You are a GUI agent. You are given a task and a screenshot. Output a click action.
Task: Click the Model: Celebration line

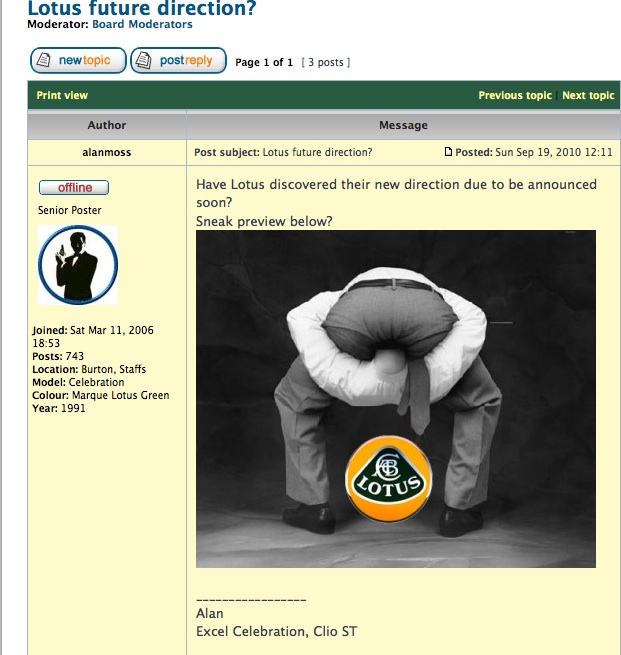pyautogui.click(x=78, y=382)
